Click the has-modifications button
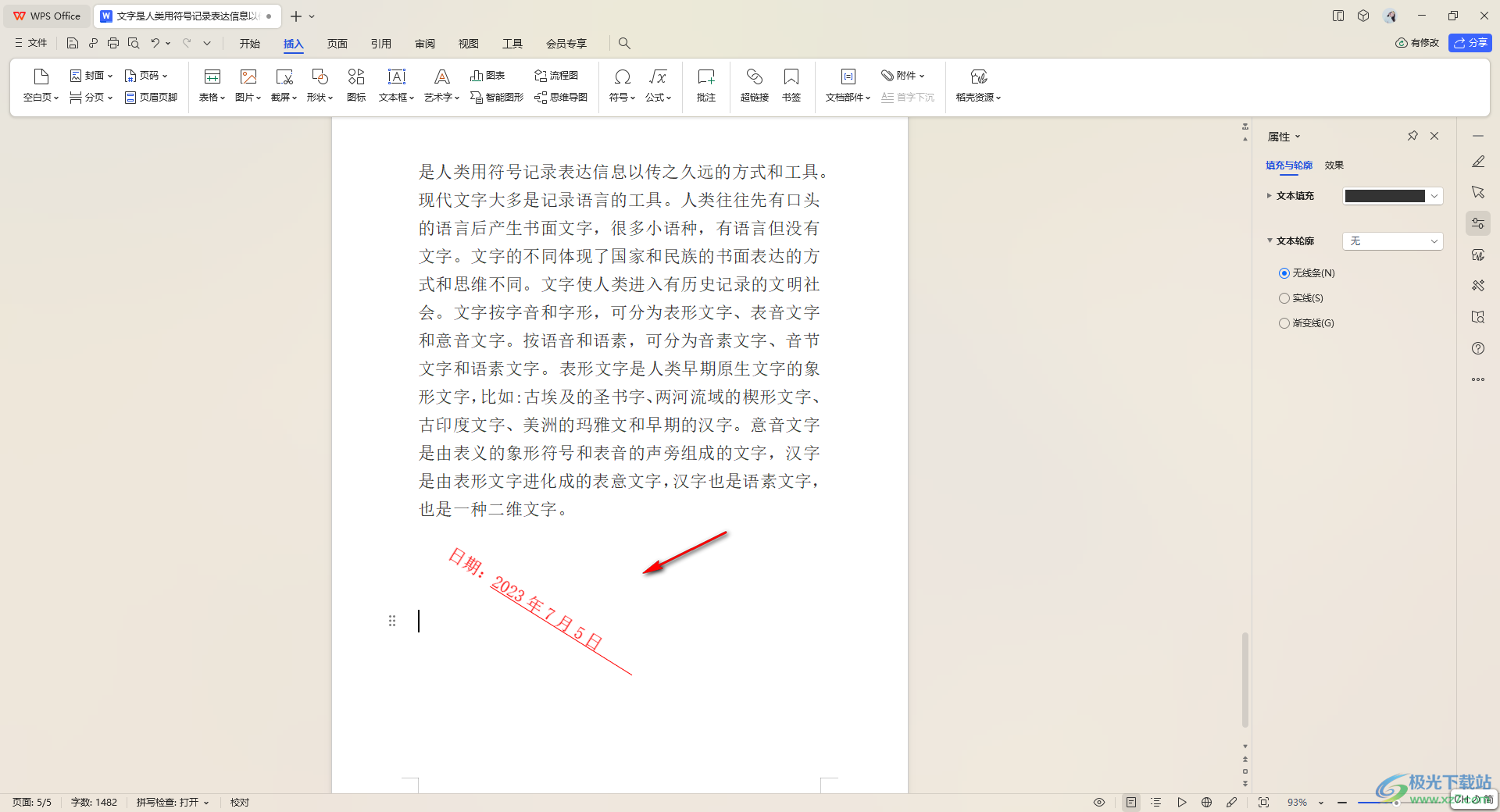Screen dimensions: 1500x812 [1417, 43]
